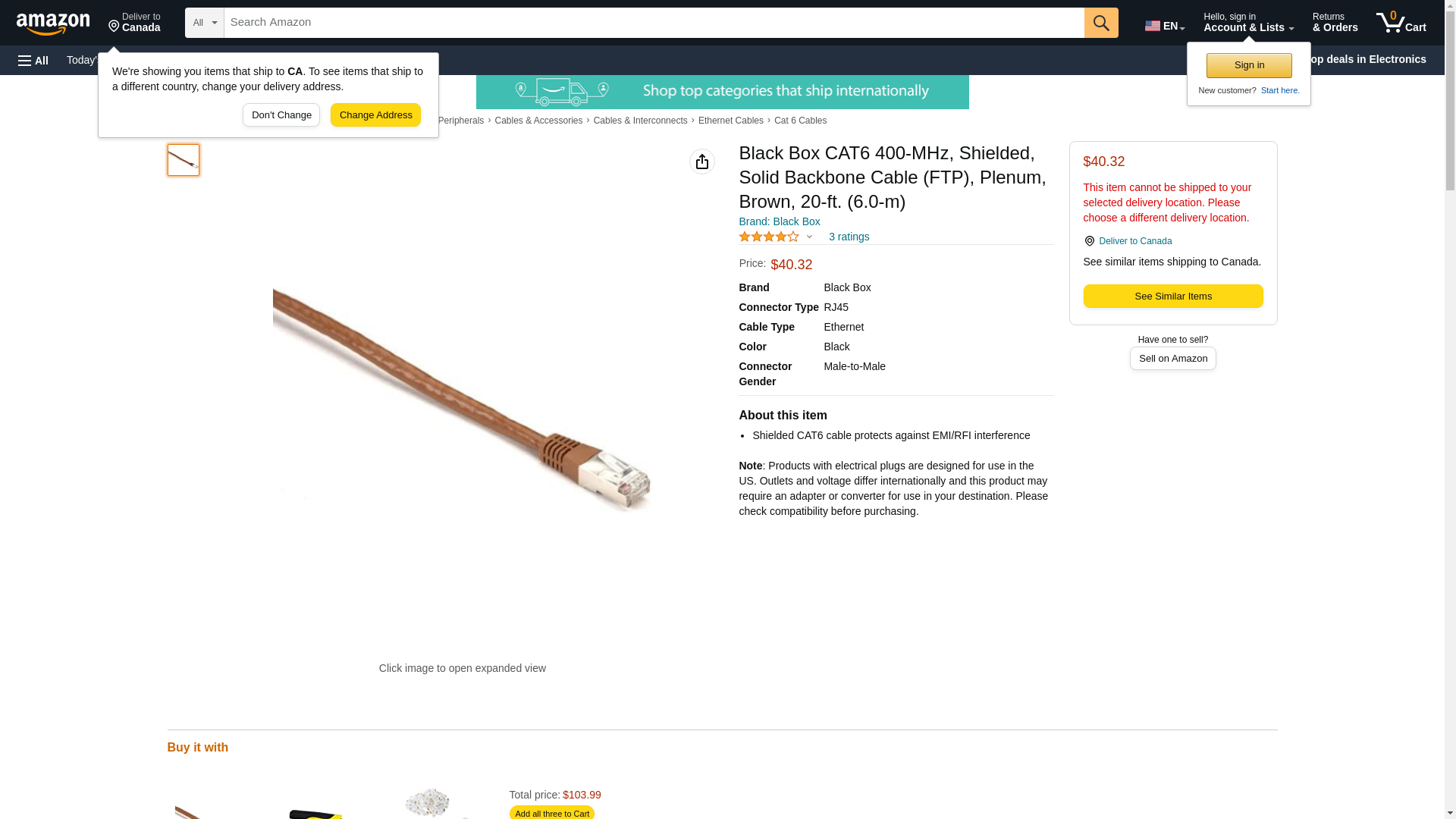
Task: Open the All hamburger menu
Action: click(x=33, y=60)
